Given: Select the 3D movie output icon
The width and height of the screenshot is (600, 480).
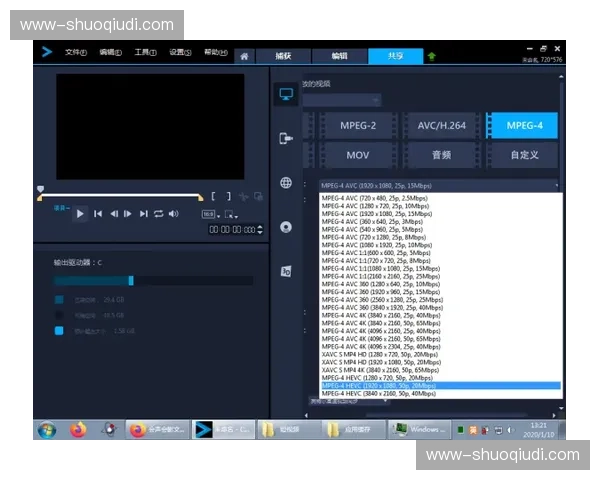Looking at the screenshot, I should (x=286, y=271).
